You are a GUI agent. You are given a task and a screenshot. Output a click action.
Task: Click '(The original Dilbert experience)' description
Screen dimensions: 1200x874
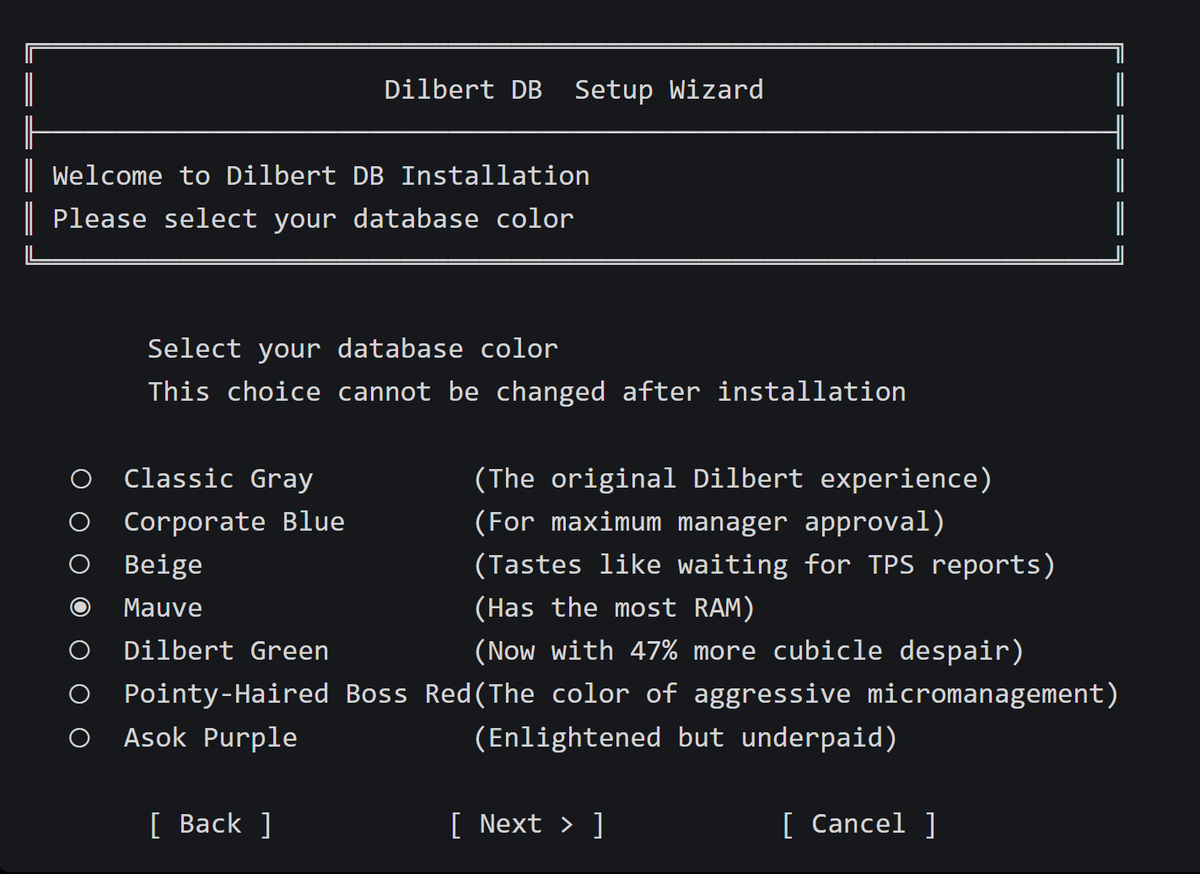733,479
